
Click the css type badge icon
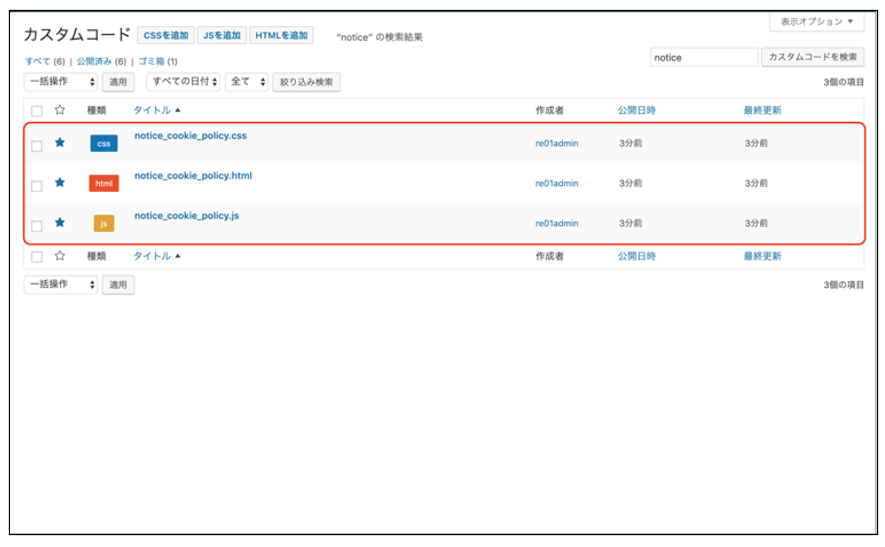[104, 143]
